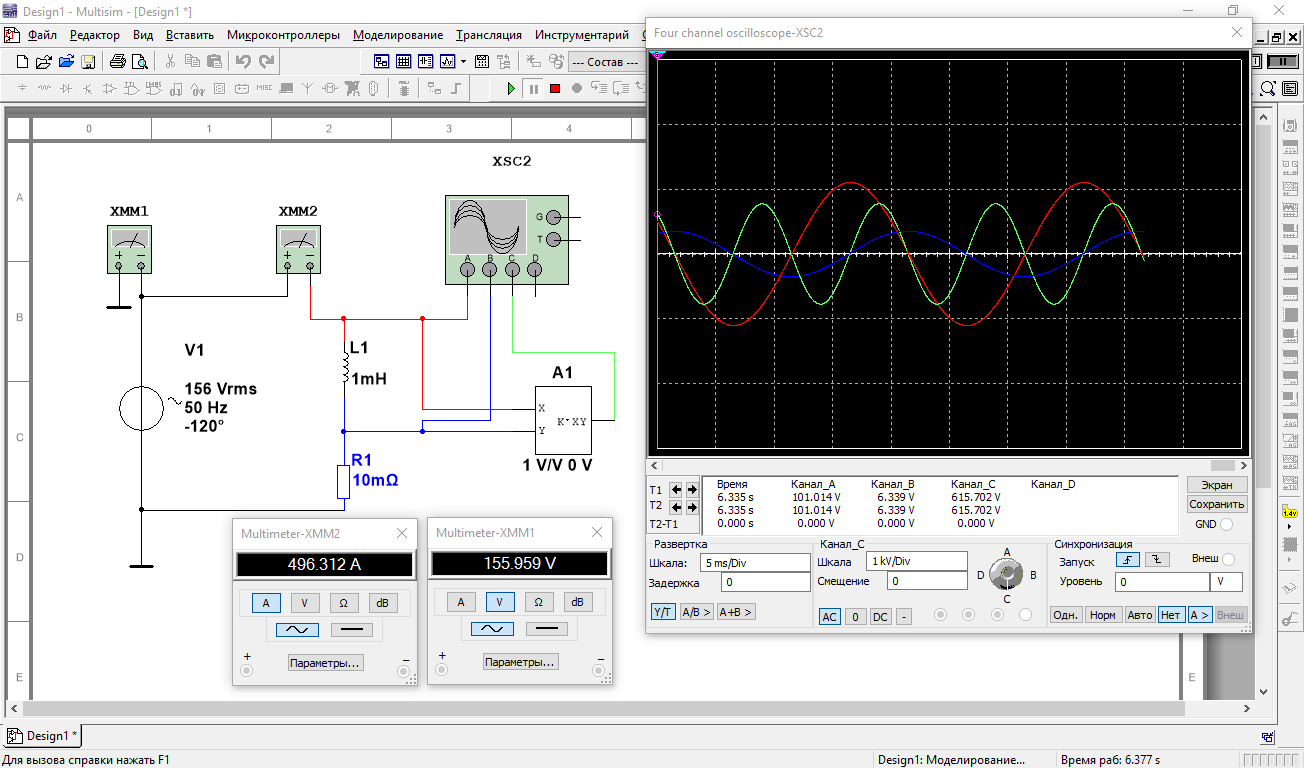Select Одн. single trigger mode
Screen dimensions: 1304x768
(1066, 615)
